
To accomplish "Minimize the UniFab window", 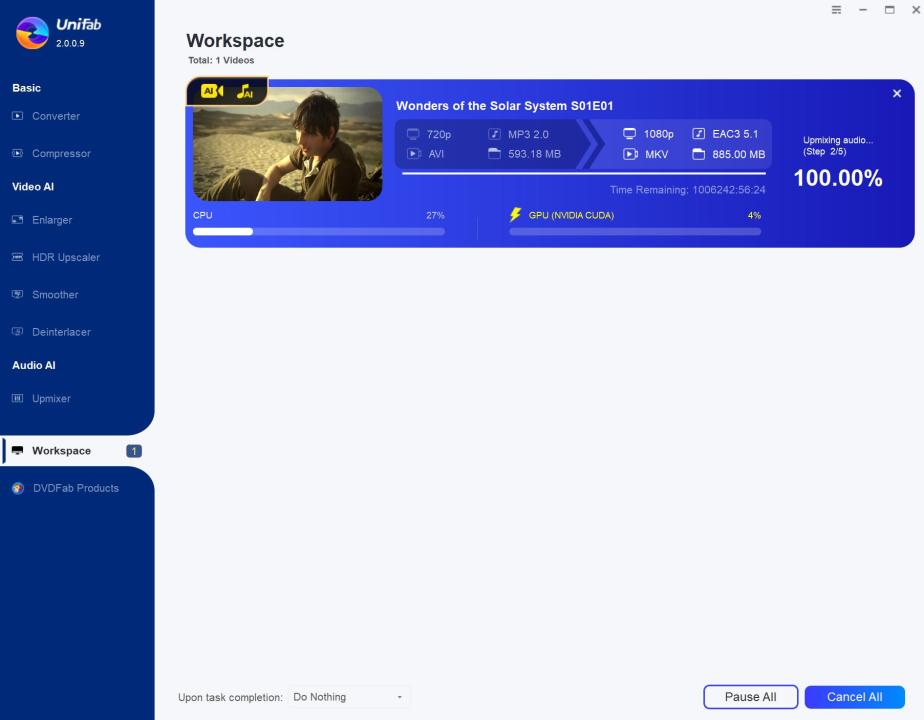I will 863,10.
